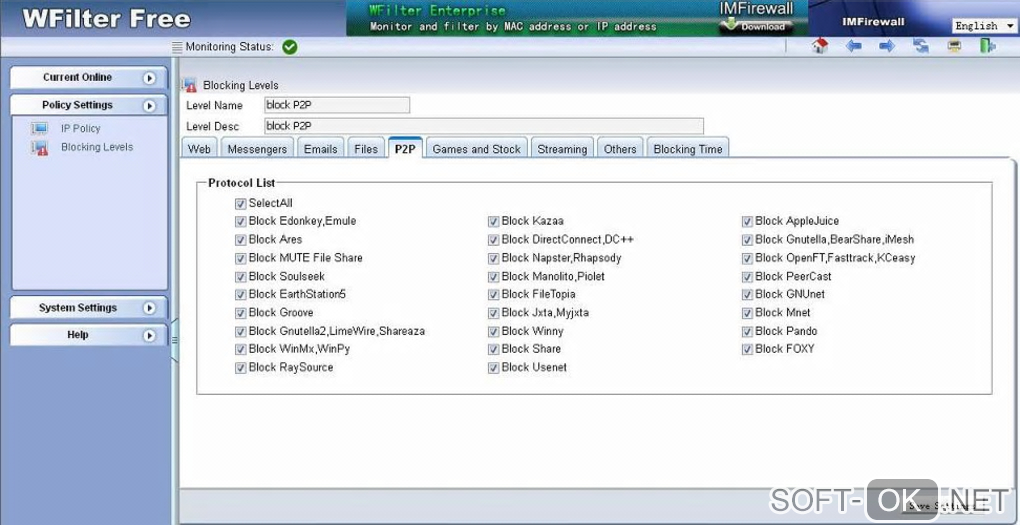Viewport: 1020px width, 525px height.
Task: Switch to Games and Stock tab
Action: (476, 149)
